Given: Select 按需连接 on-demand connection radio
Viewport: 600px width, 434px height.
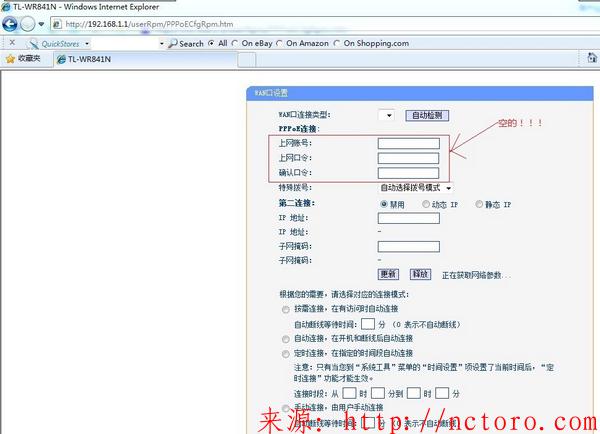Looking at the screenshot, I should tap(285, 309).
